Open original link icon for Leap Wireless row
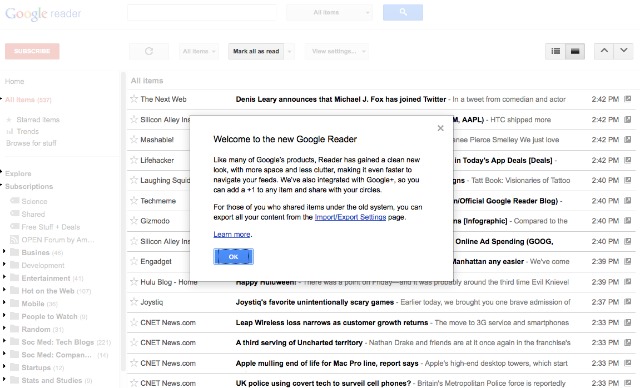640x388 pixels. [x=628, y=322]
